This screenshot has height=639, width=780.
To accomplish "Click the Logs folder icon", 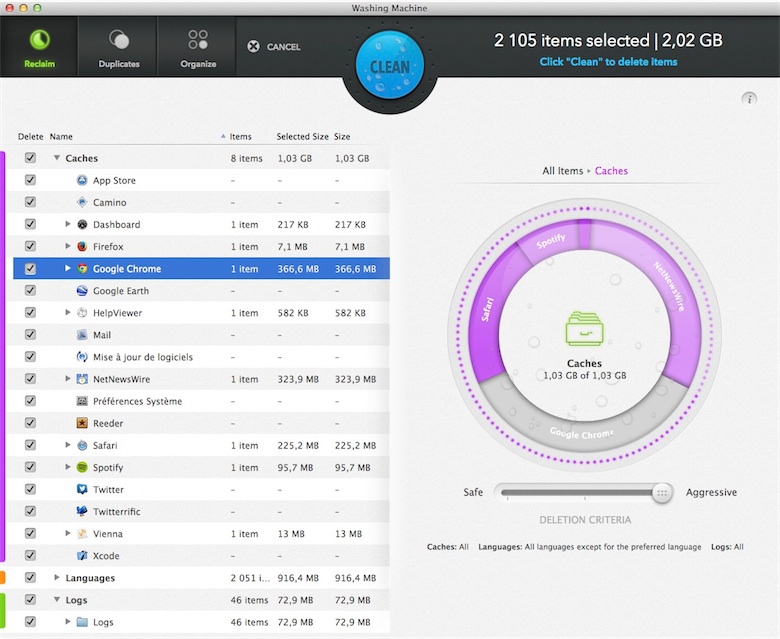I will 82,622.
